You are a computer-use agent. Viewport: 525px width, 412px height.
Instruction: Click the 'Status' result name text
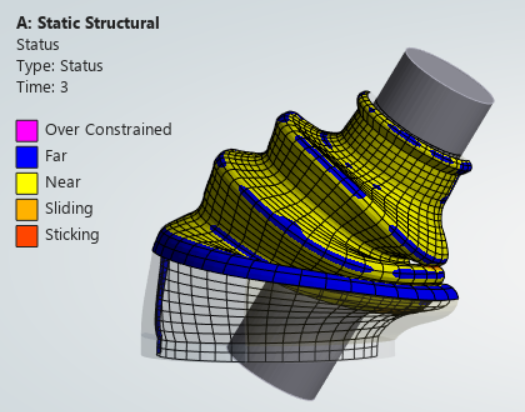click(x=38, y=45)
